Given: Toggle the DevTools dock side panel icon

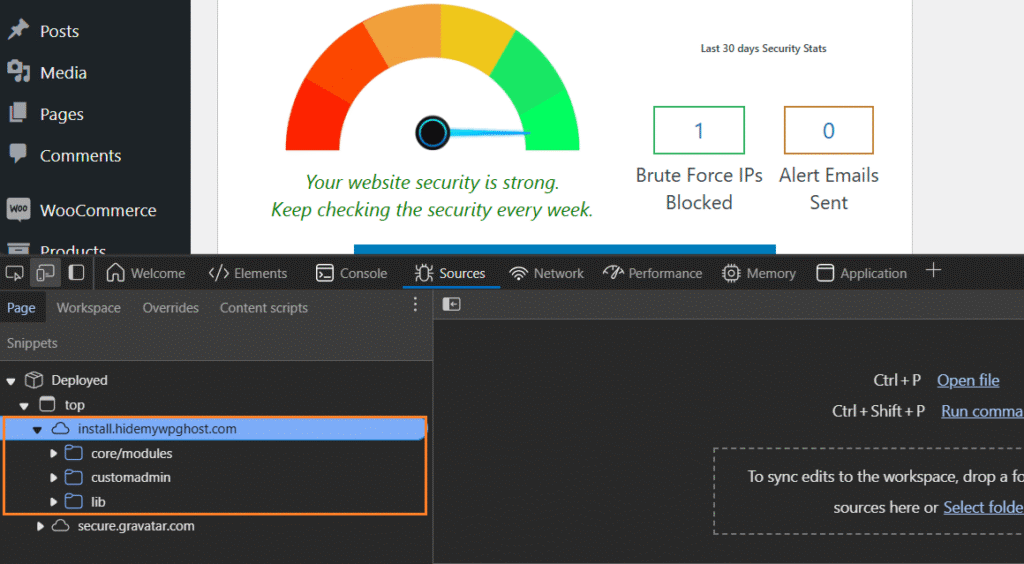Looking at the screenshot, I should tap(76, 272).
